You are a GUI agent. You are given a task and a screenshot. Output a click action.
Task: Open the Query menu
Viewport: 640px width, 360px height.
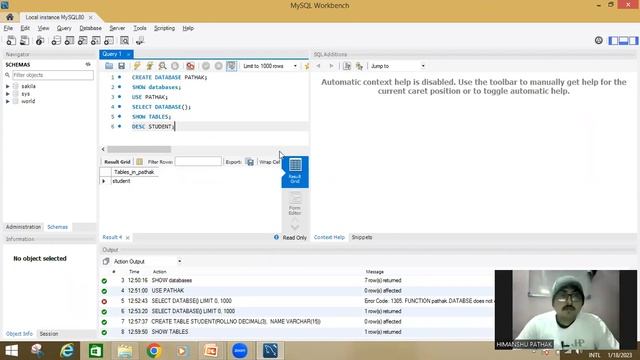click(x=64, y=28)
